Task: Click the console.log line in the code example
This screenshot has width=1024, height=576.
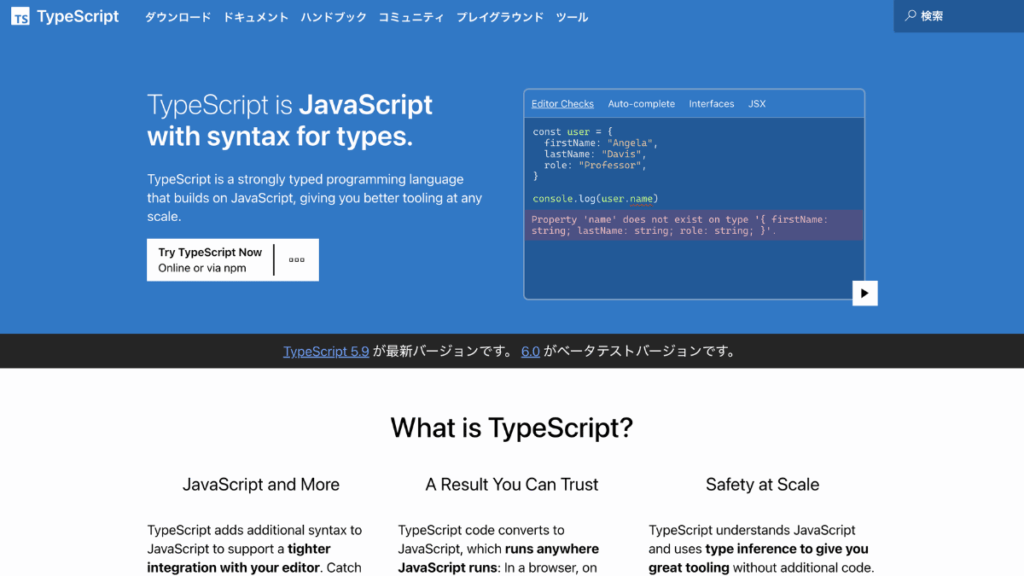Action: [x=597, y=199]
